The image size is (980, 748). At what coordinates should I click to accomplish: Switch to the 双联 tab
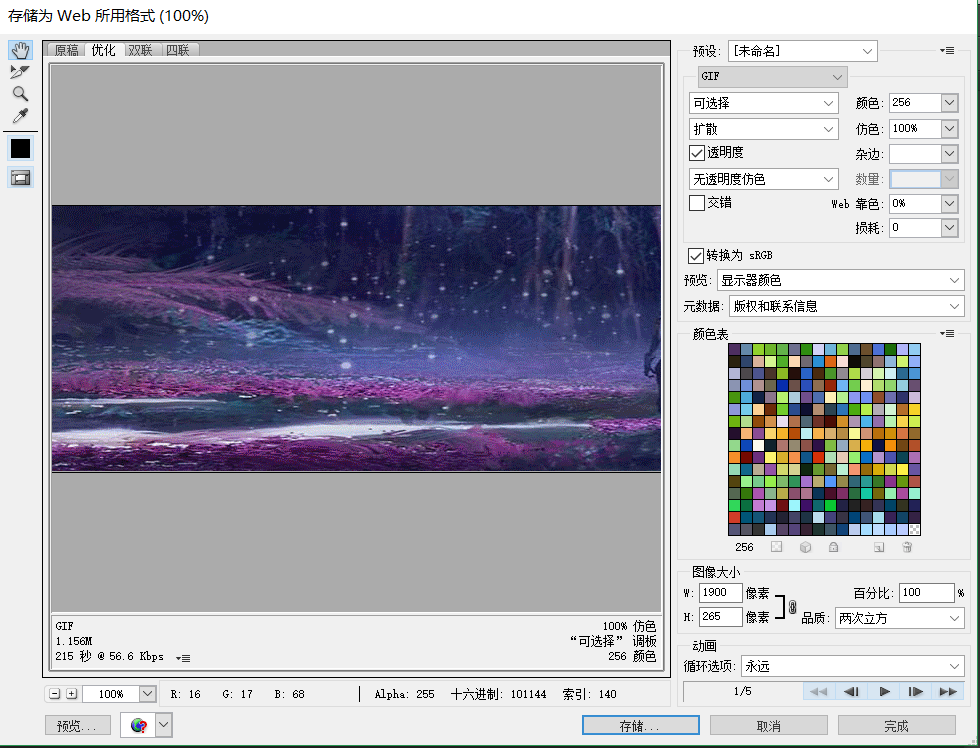pyautogui.click(x=141, y=50)
